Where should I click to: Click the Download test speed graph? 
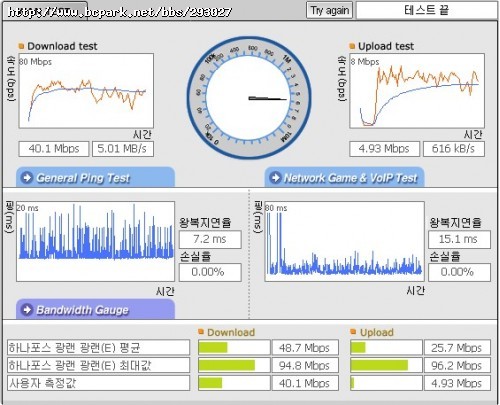click(x=86, y=91)
